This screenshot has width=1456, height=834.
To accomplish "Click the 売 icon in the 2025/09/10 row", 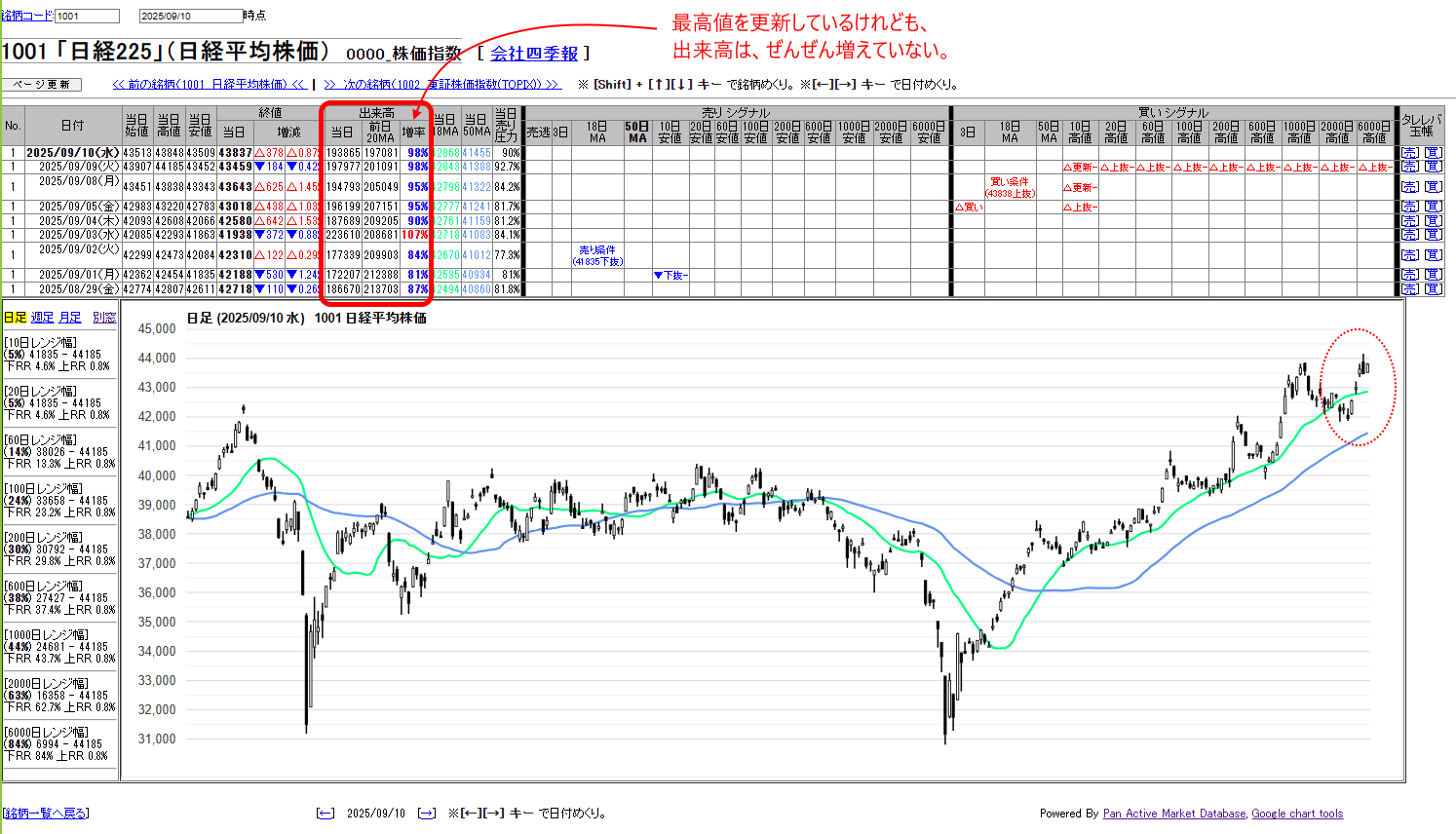I will click(1409, 153).
